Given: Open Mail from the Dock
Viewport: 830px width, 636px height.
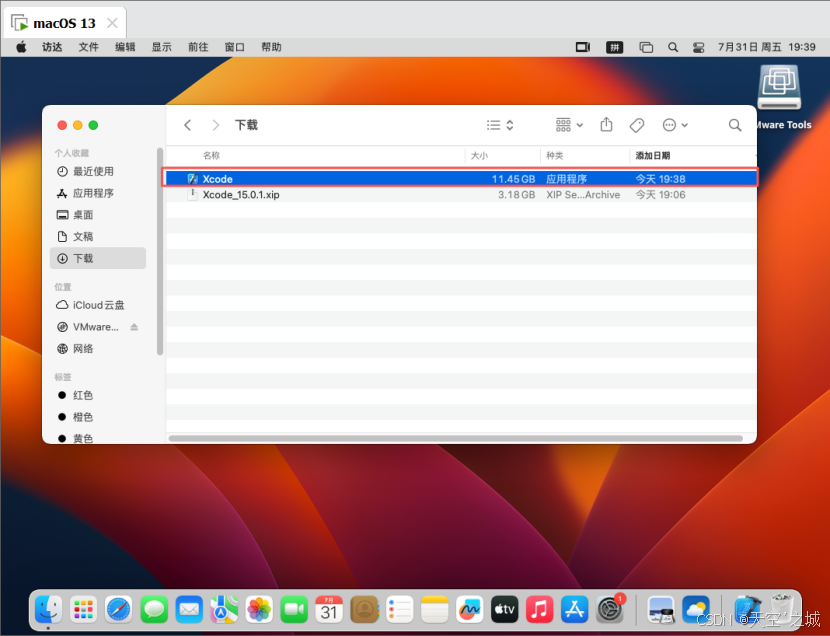Looking at the screenshot, I should click(189, 610).
